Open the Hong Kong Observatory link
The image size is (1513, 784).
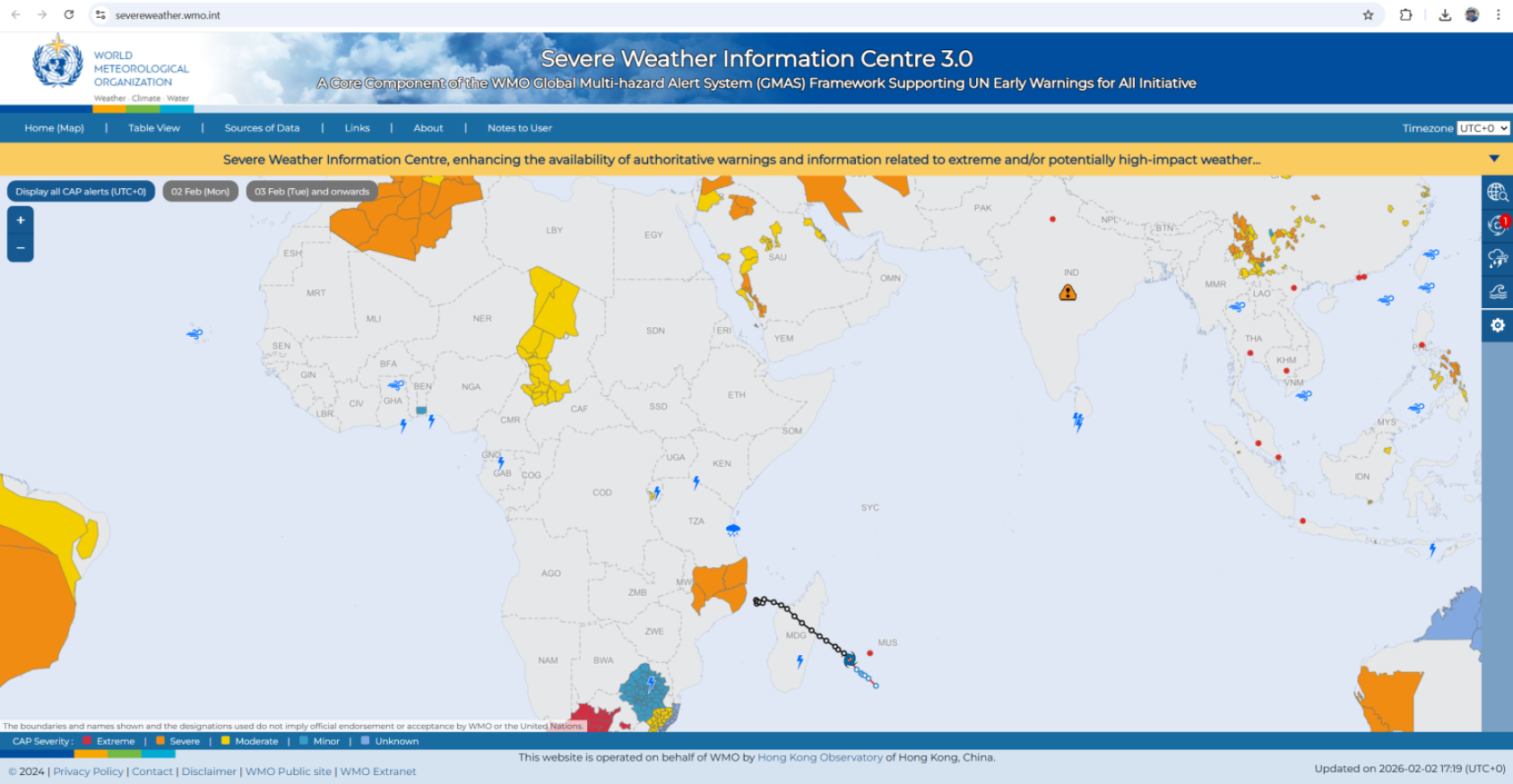820,757
